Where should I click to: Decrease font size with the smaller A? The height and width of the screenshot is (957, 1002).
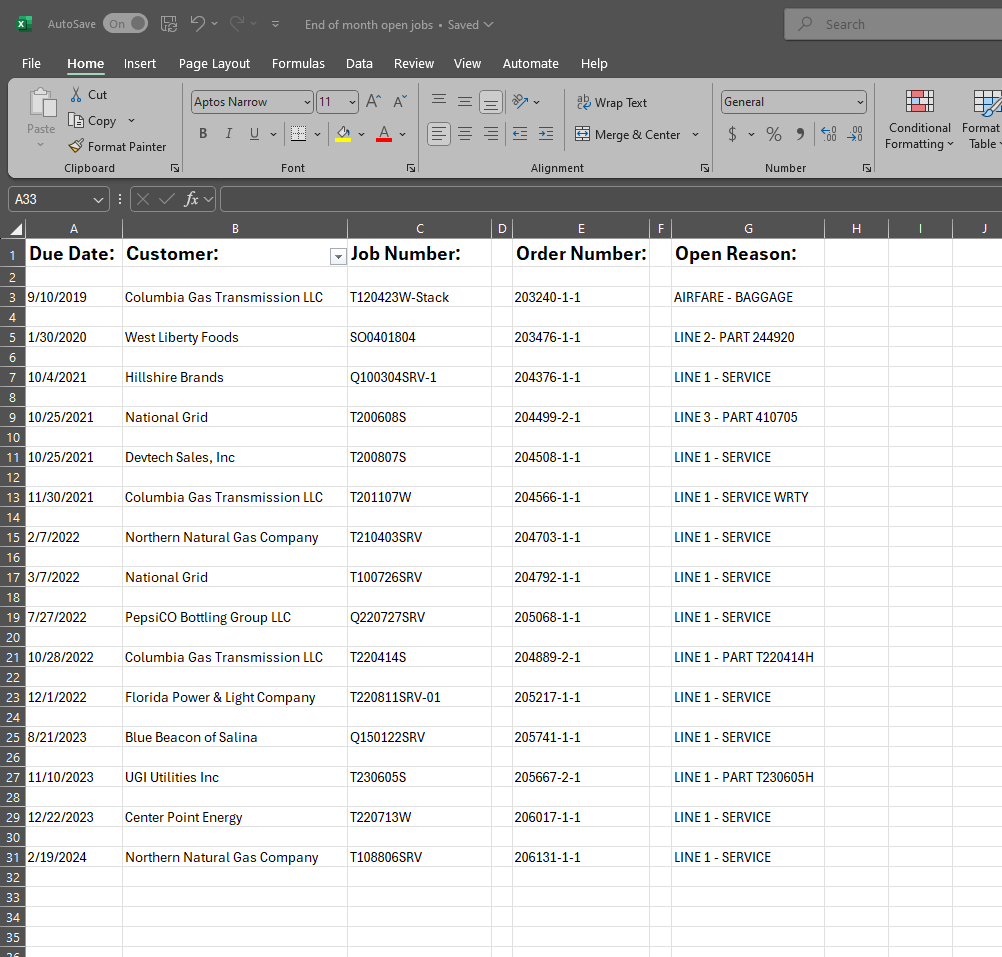pyautogui.click(x=400, y=102)
